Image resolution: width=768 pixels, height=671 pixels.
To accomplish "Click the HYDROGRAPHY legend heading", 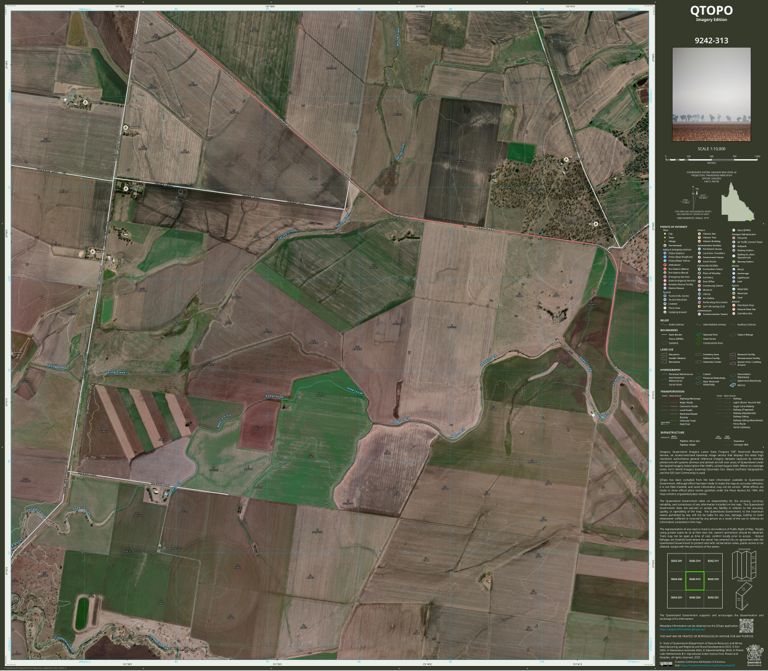I will pos(671,370).
